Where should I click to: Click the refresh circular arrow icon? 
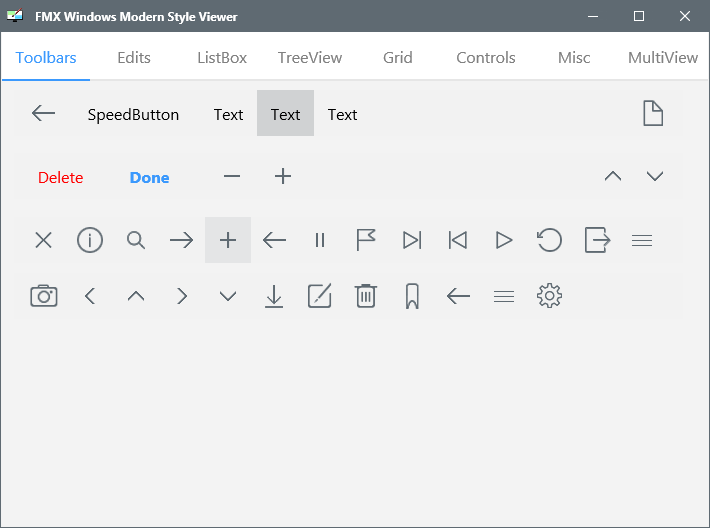(x=549, y=240)
